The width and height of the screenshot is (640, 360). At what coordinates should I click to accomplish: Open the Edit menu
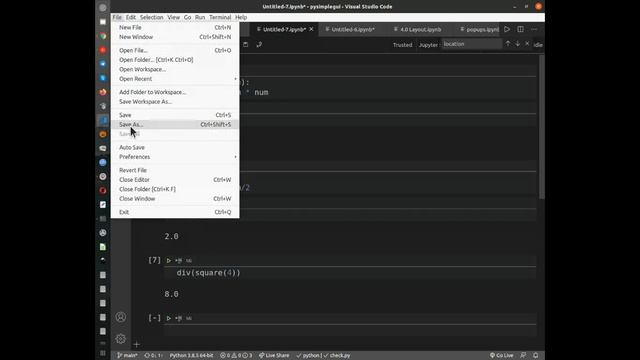pyautogui.click(x=131, y=17)
